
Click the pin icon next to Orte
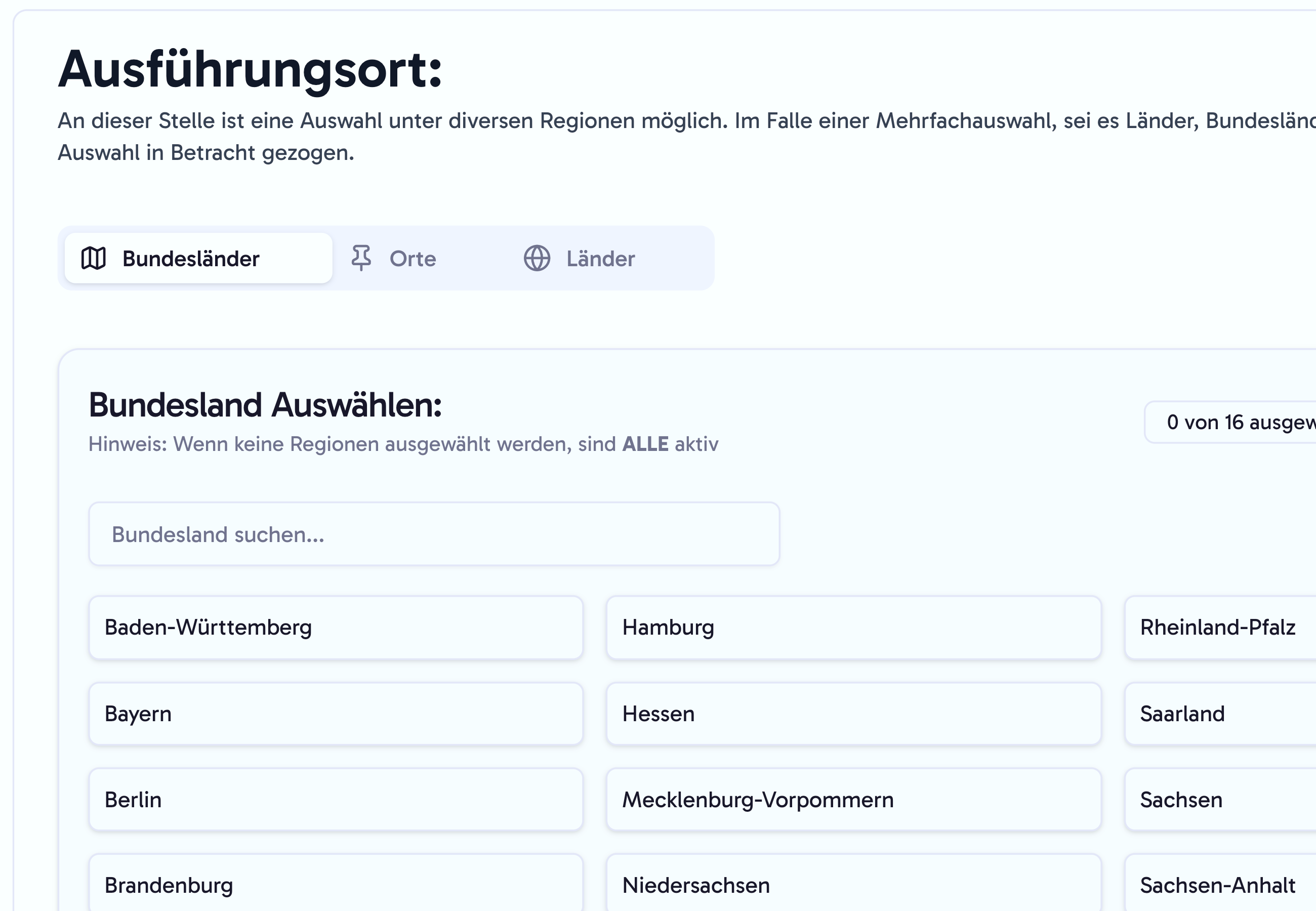(362, 258)
